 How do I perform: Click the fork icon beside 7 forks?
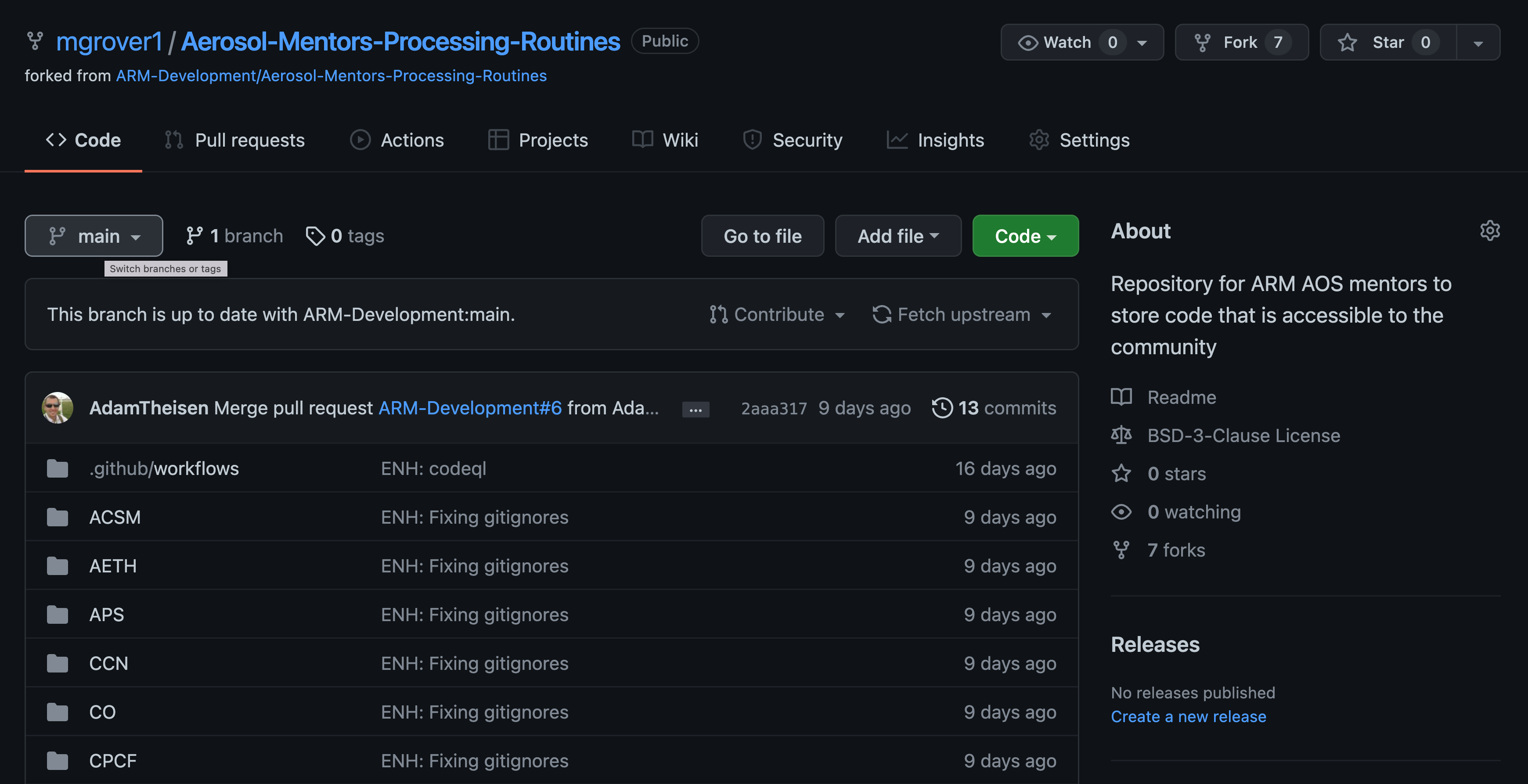(1121, 550)
